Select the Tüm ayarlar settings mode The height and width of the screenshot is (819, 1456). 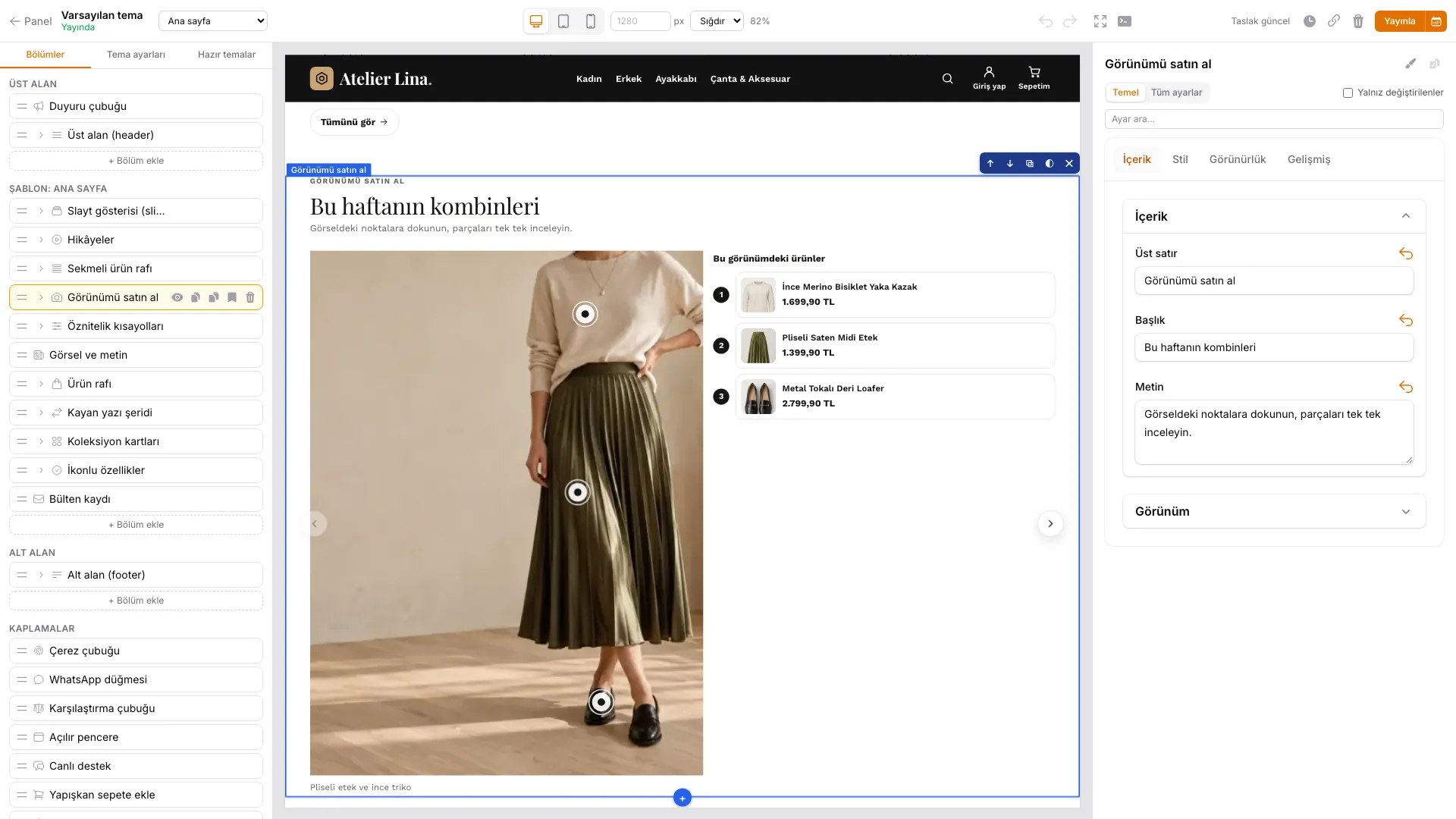(1176, 93)
